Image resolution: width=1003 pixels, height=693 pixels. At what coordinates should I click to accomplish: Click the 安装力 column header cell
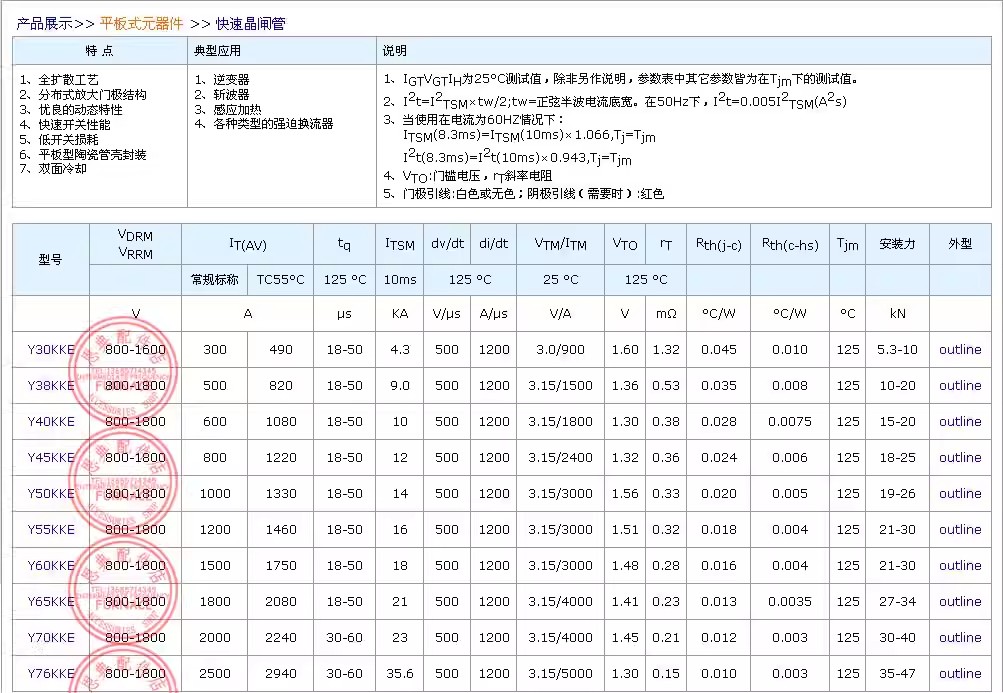click(x=897, y=244)
